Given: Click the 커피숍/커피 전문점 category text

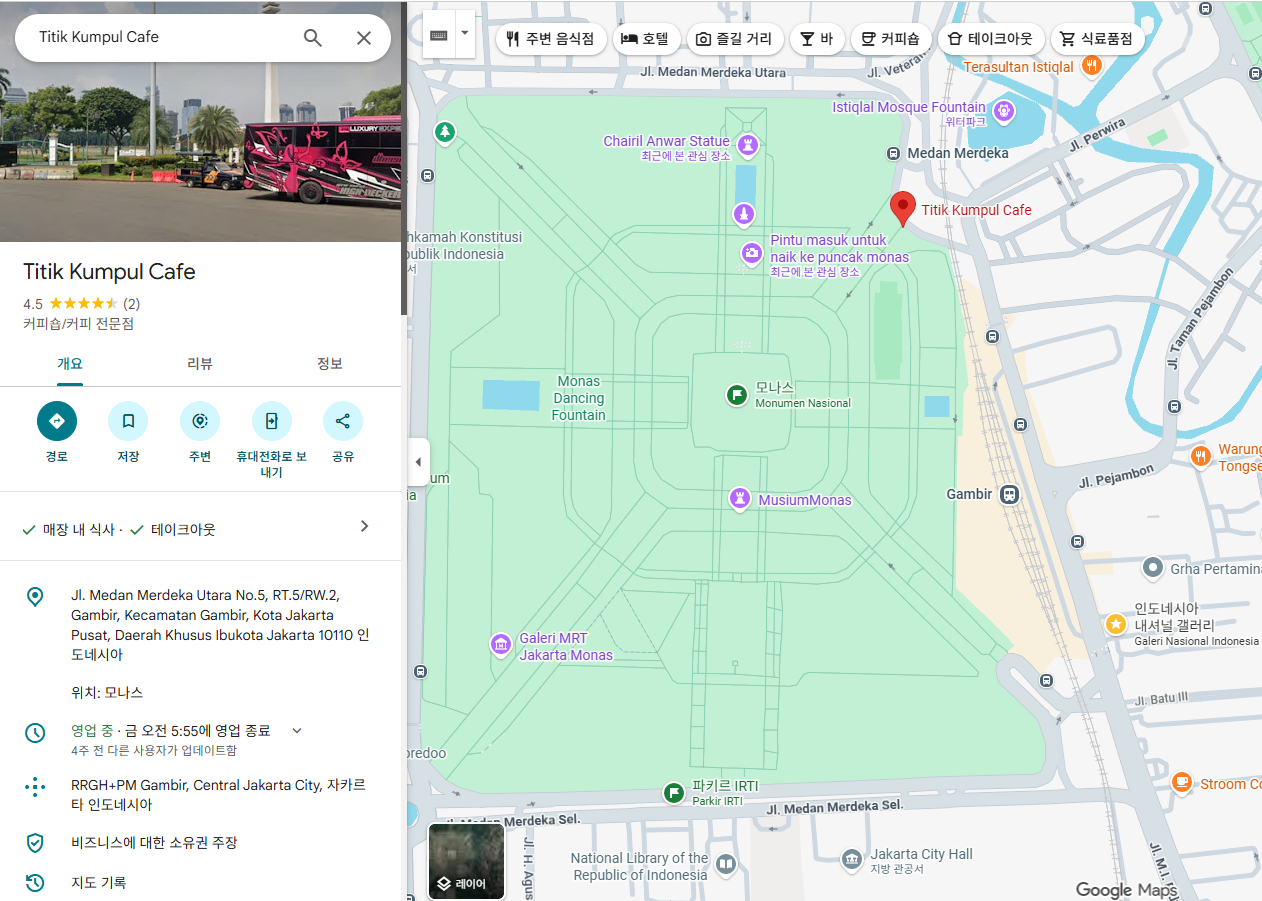Looking at the screenshot, I should 78,324.
